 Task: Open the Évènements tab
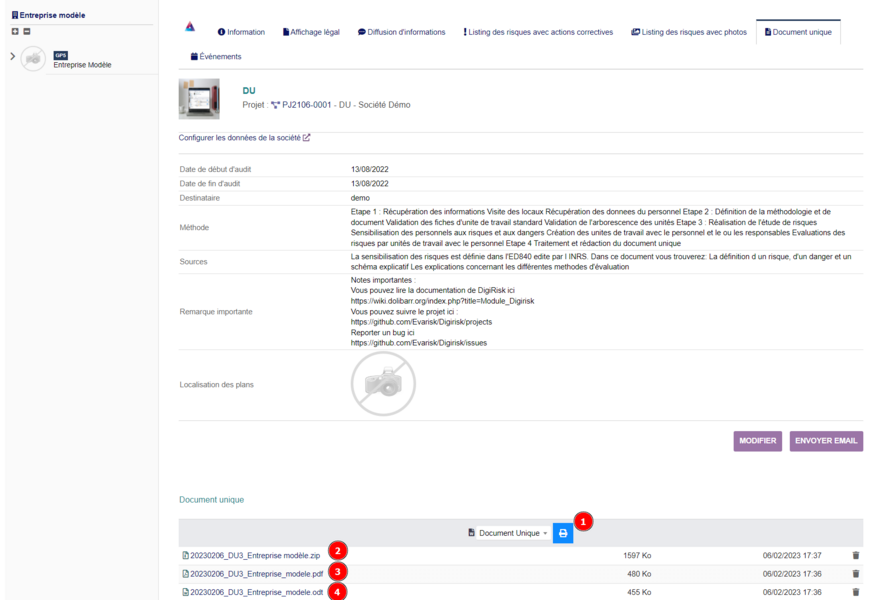coord(216,57)
